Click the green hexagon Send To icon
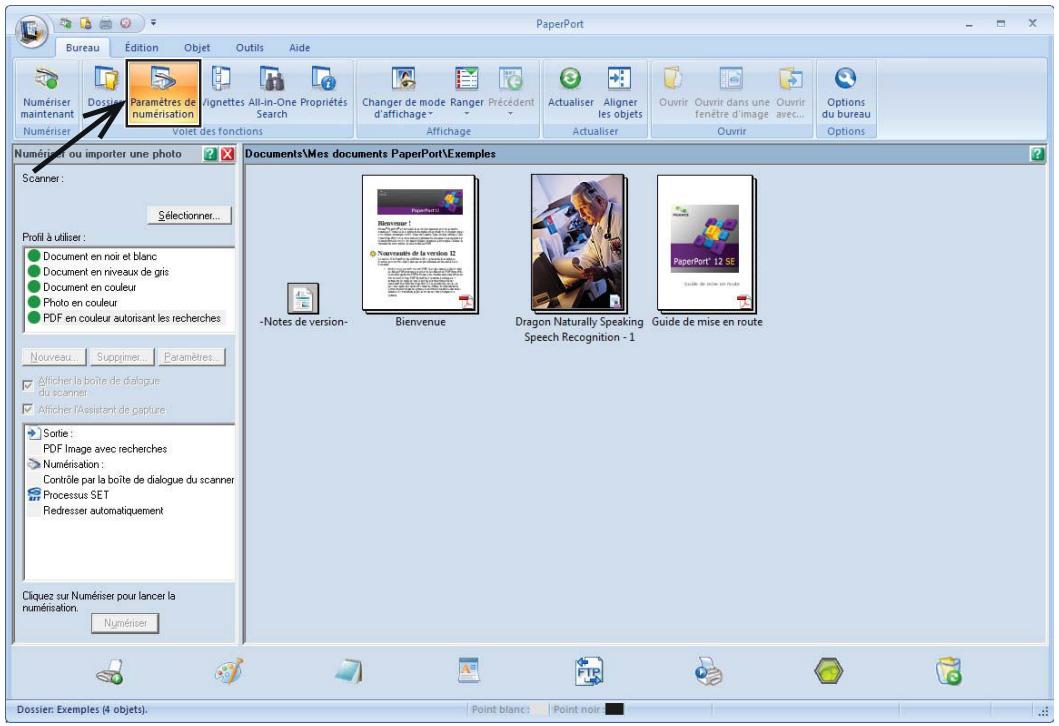This screenshot has width=1059, height=726. (828, 672)
